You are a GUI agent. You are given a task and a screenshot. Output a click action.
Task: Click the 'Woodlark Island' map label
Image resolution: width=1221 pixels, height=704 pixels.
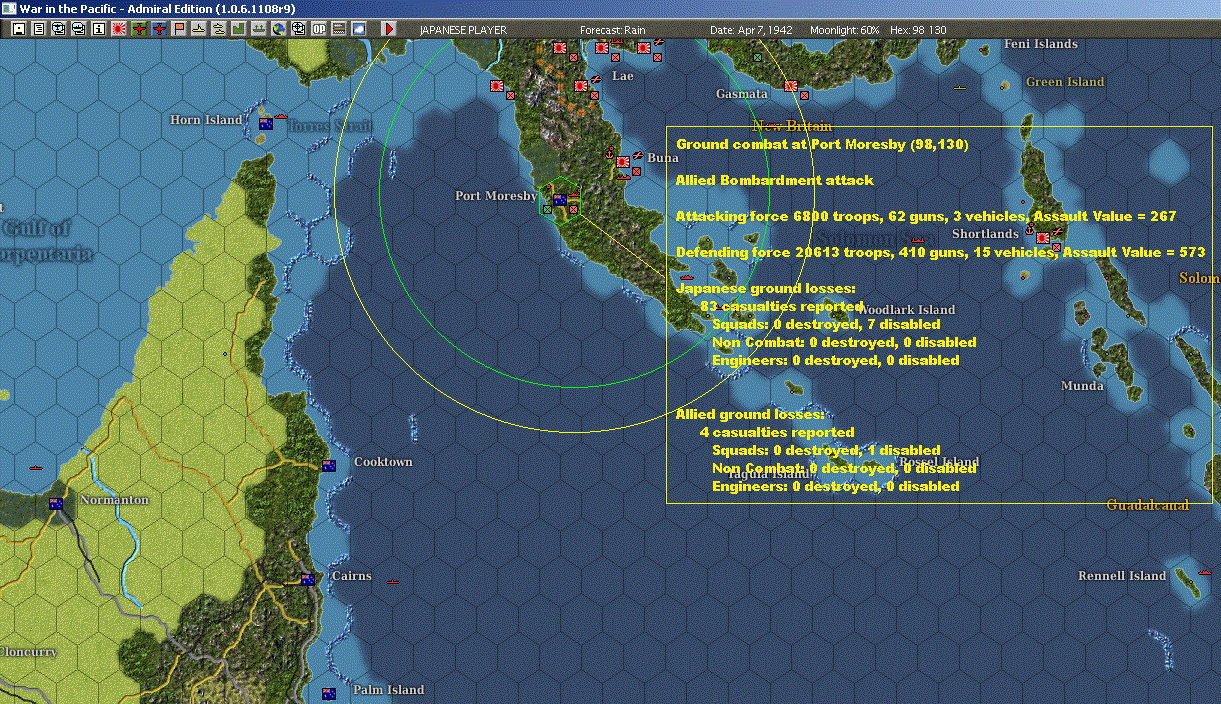(x=906, y=310)
